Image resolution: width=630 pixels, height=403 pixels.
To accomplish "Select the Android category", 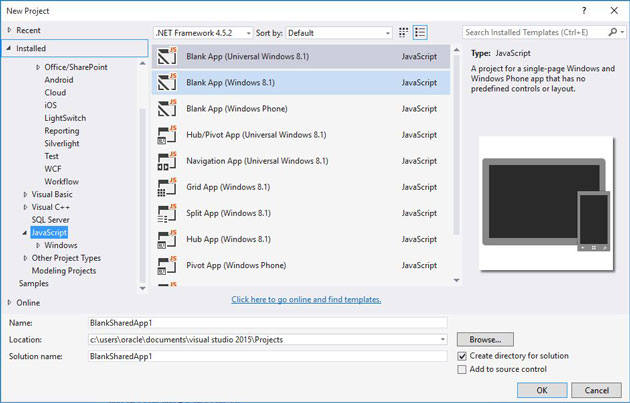I will [x=59, y=80].
